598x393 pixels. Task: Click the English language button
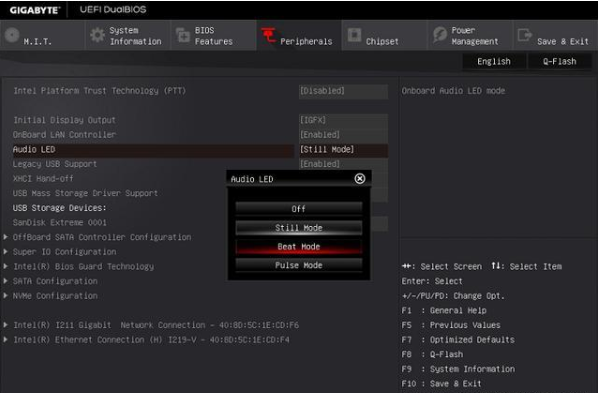(494, 61)
